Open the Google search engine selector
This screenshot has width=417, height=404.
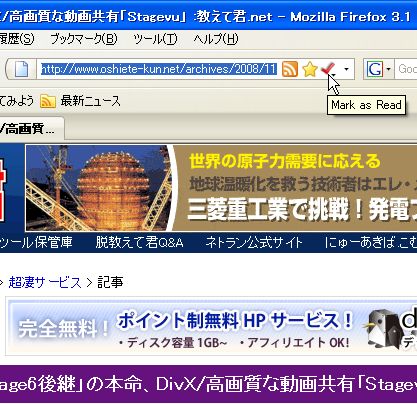(379, 69)
